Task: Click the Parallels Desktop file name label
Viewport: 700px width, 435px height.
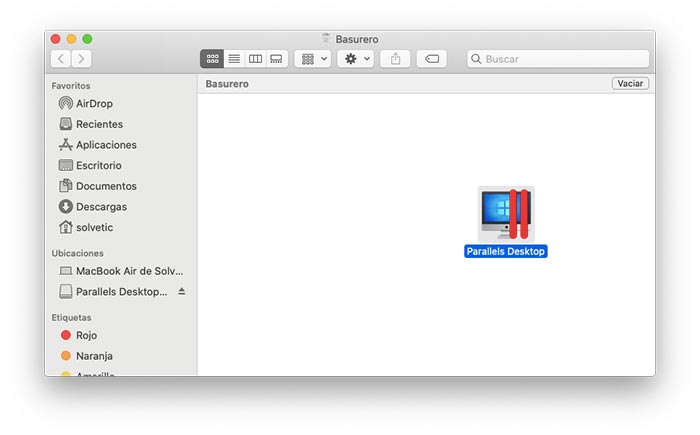Action: click(x=506, y=251)
